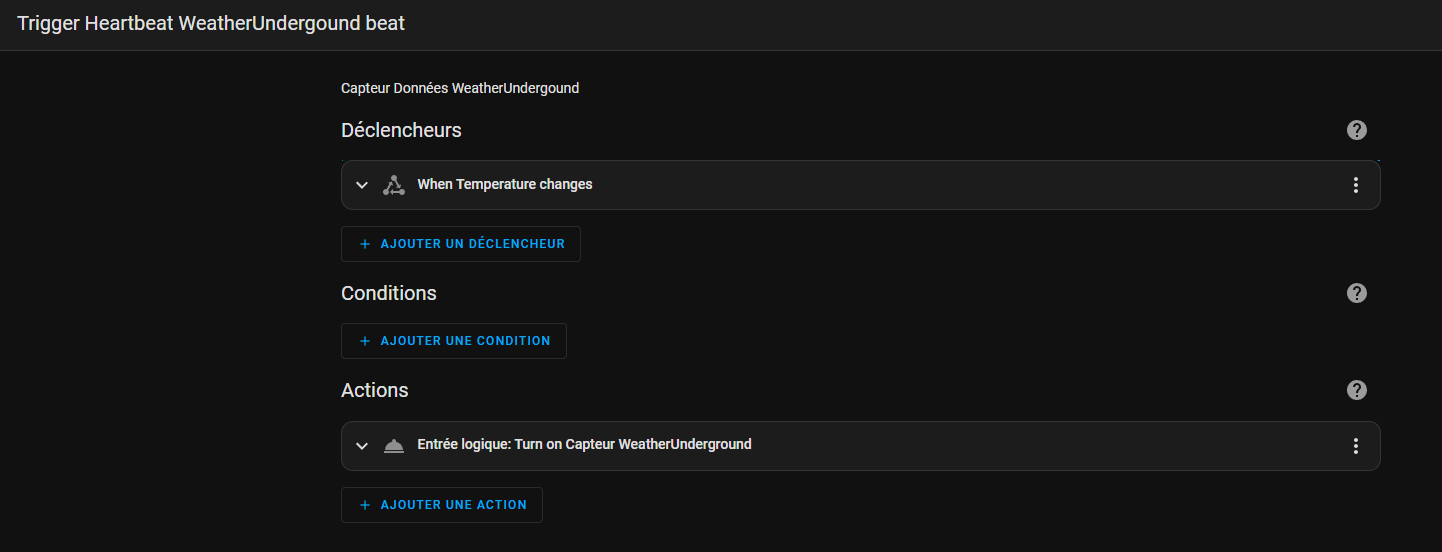The image size is (1442, 552).
Task: Click plus icon on Ajouter une condition
Action: click(365, 341)
